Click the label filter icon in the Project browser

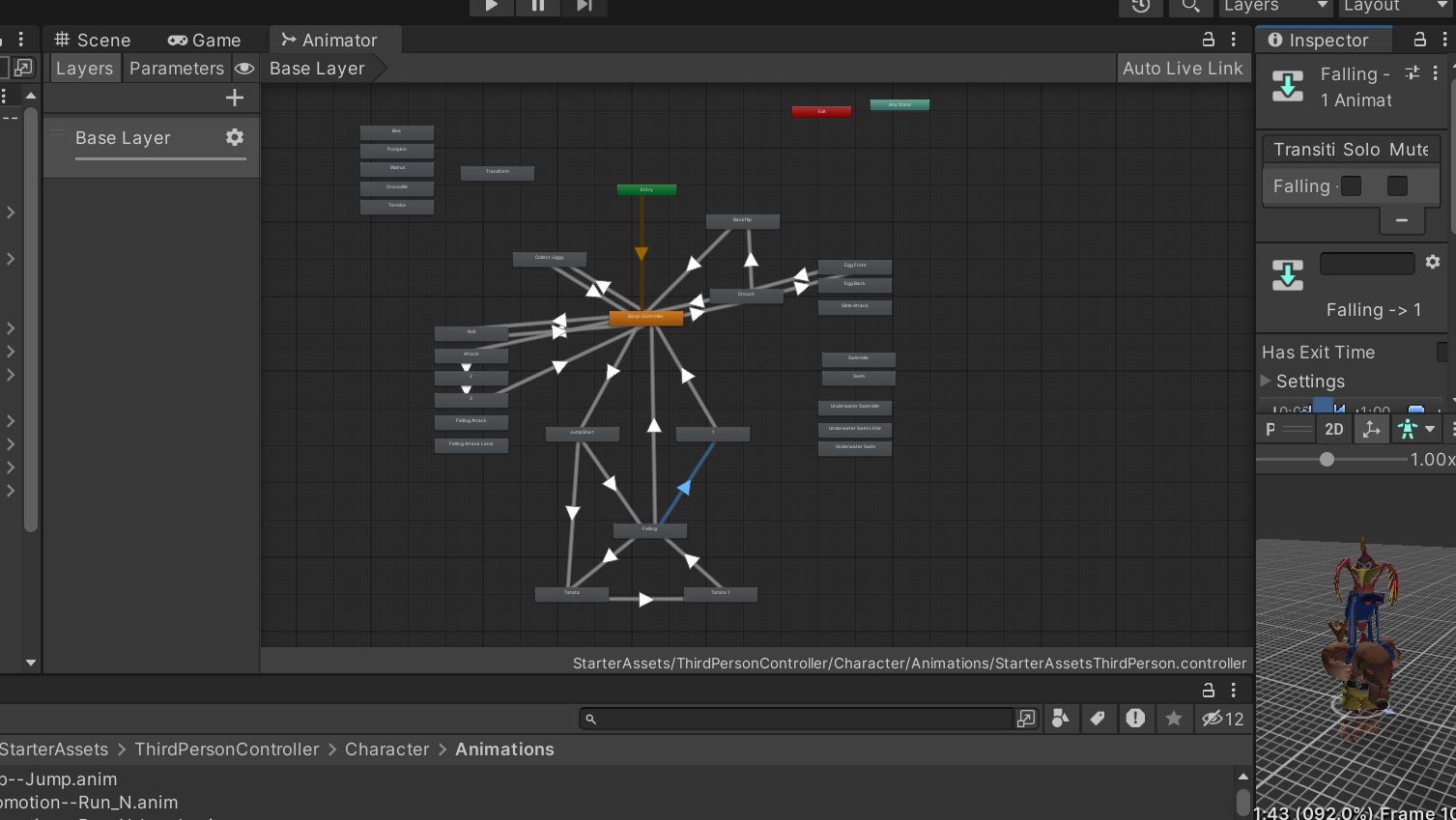pos(1099,719)
